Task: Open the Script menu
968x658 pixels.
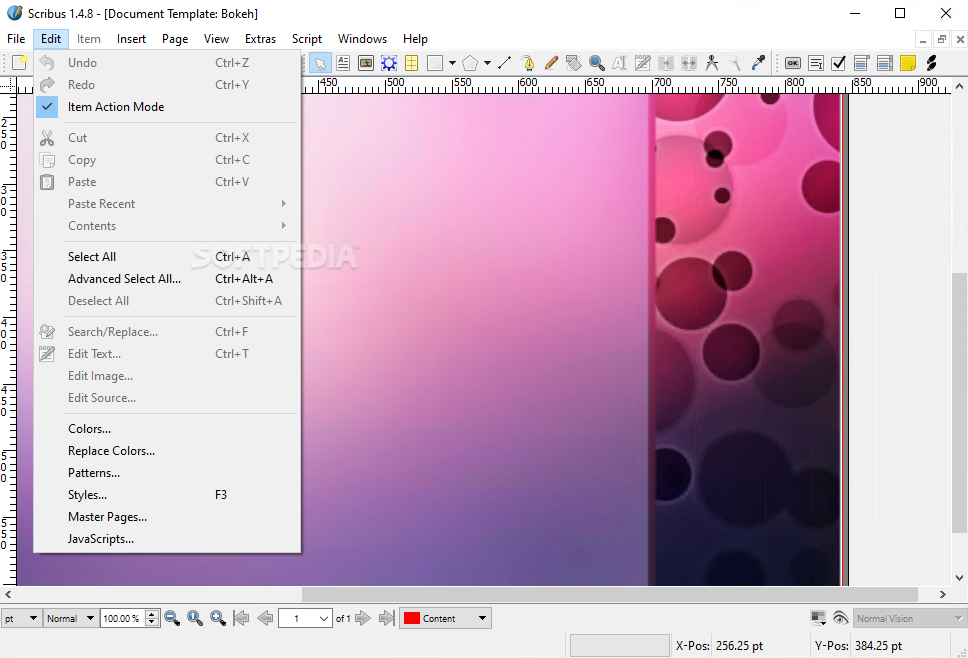Action: (307, 39)
